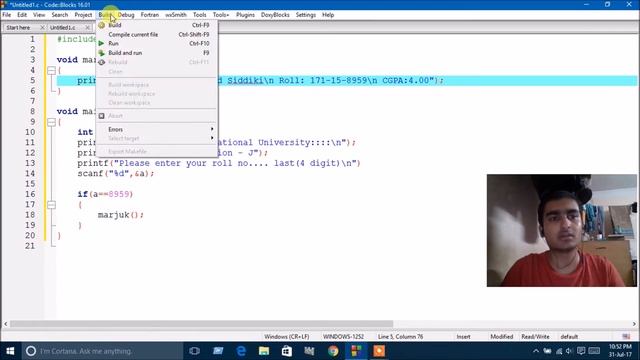Expand the Errors submenu
The image size is (640, 360).
coord(158,129)
